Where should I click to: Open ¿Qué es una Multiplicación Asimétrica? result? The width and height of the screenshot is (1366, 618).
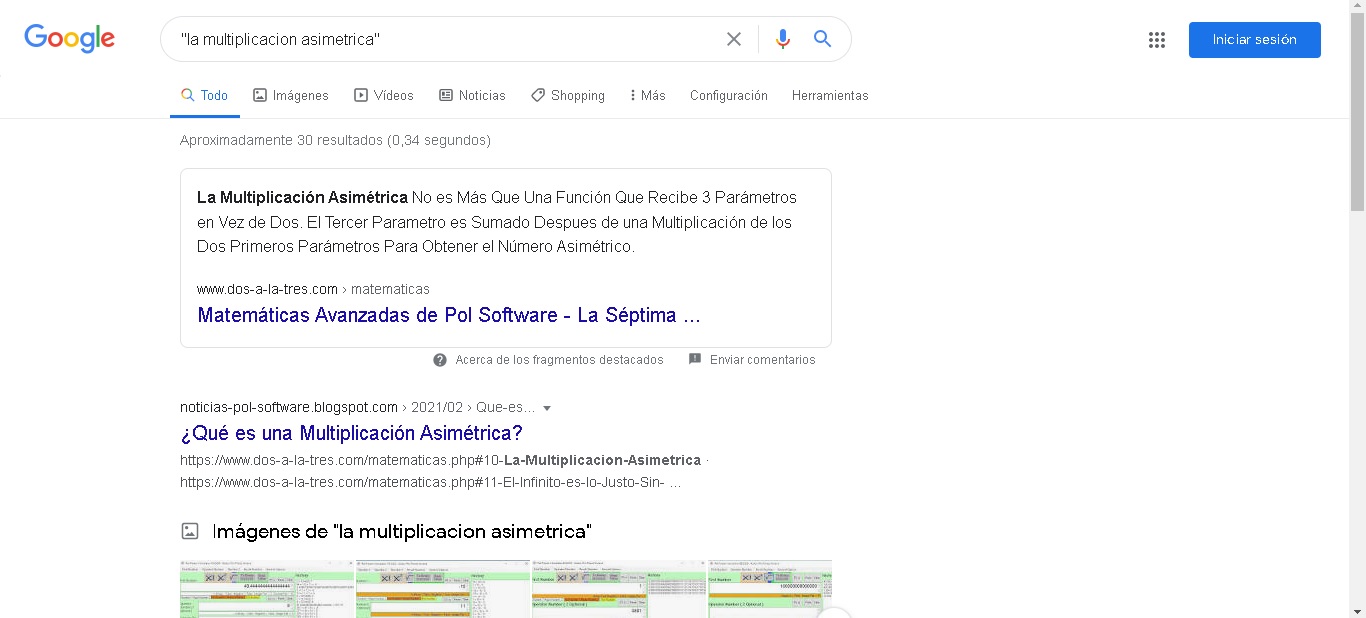pos(351,433)
